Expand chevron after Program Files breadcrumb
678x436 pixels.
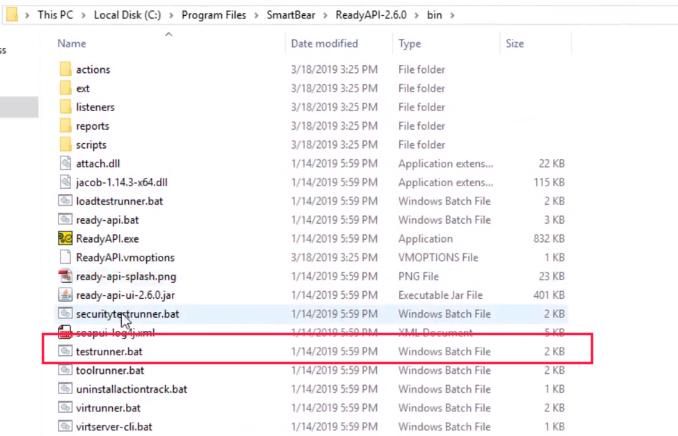click(x=256, y=16)
